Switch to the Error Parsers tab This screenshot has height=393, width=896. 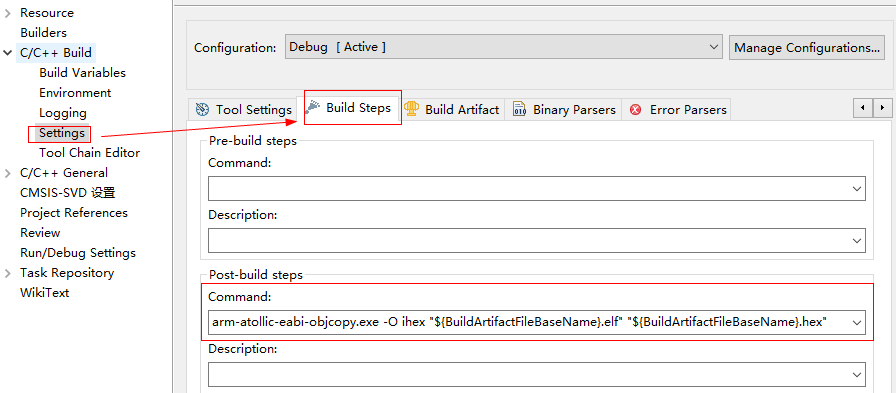(x=678, y=110)
